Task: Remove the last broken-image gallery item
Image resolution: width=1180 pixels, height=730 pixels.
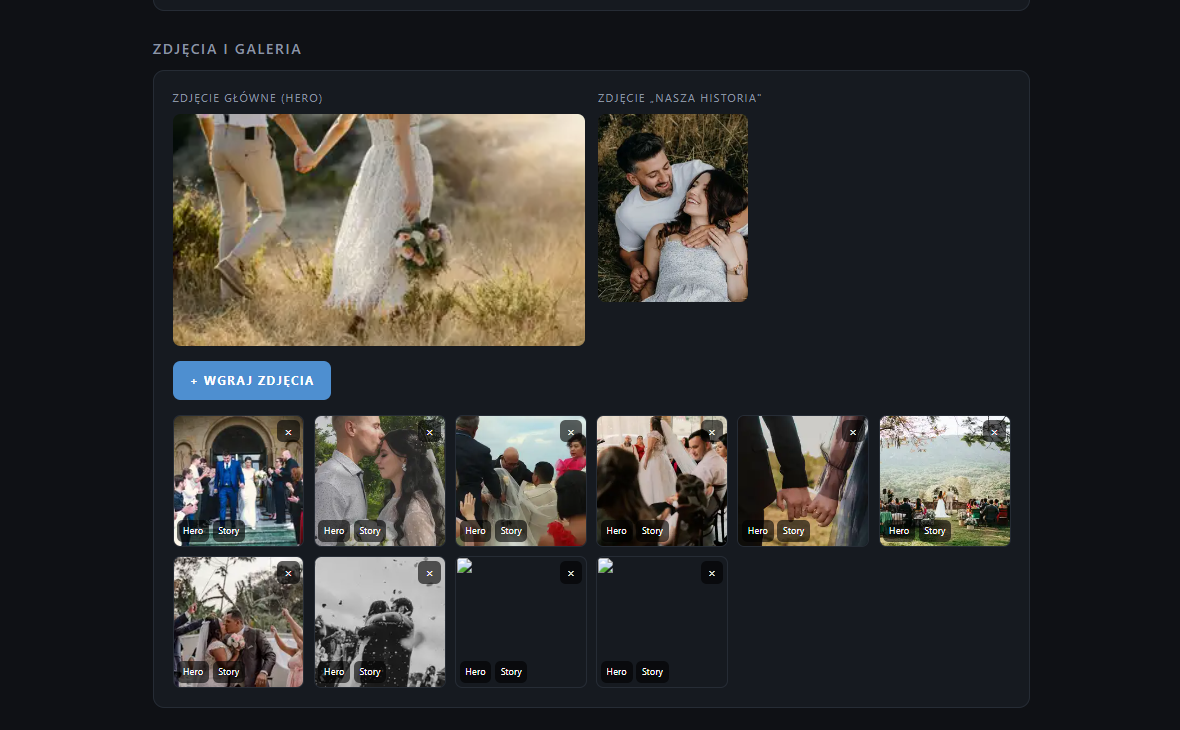Action: click(x=712, y=573)
